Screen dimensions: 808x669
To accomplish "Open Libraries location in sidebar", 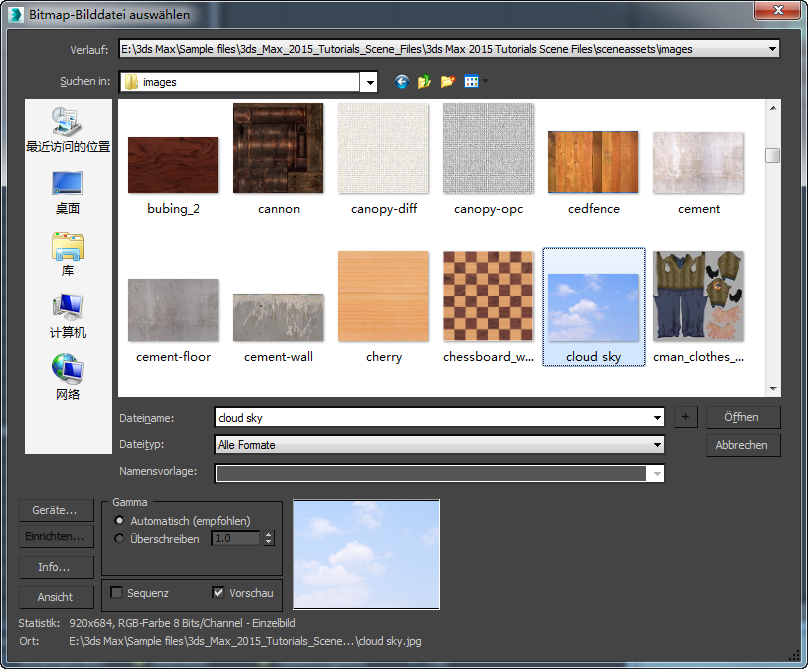I will click(x=68, y=254).
